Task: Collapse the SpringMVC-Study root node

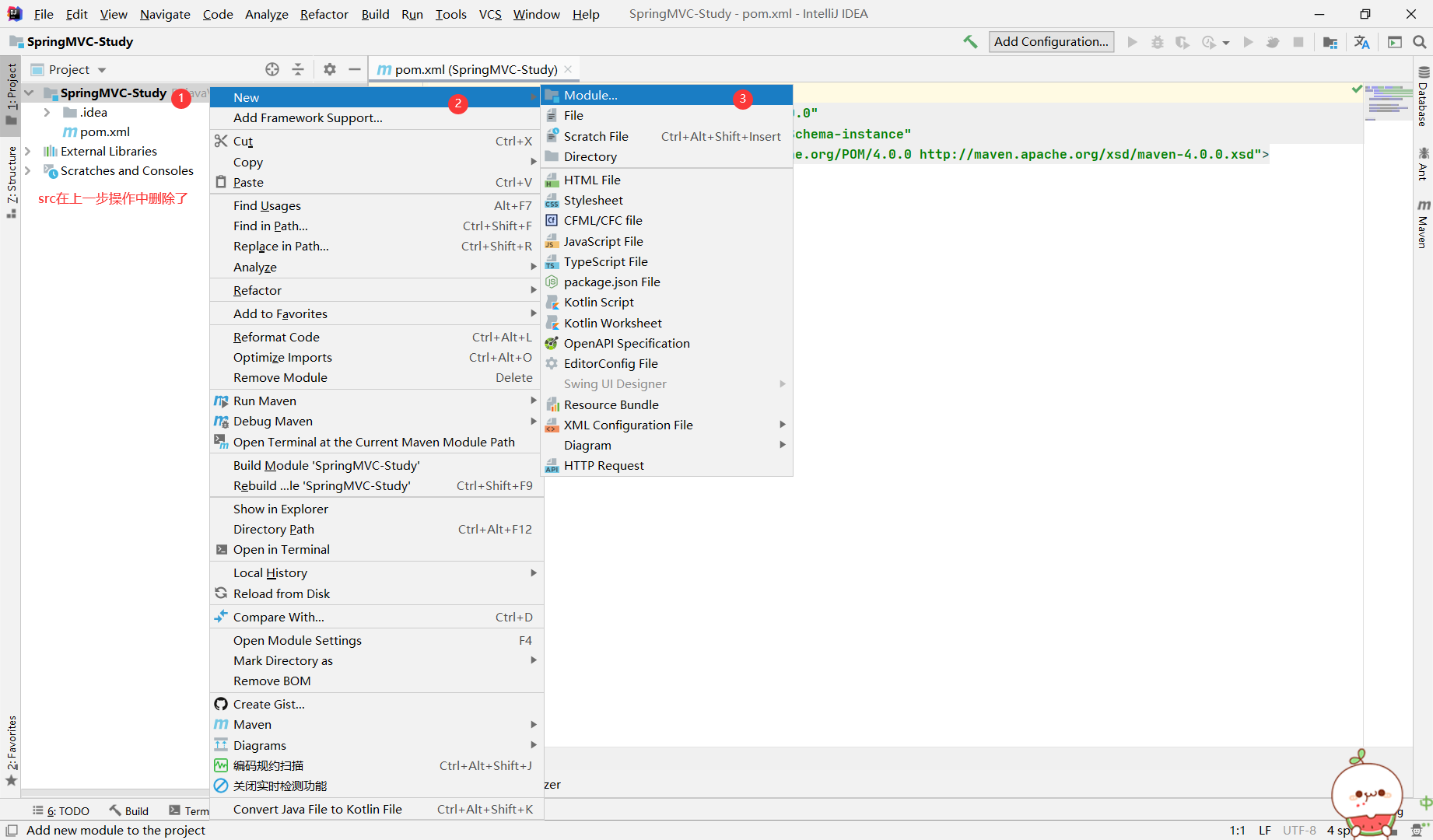Action: 29,93
